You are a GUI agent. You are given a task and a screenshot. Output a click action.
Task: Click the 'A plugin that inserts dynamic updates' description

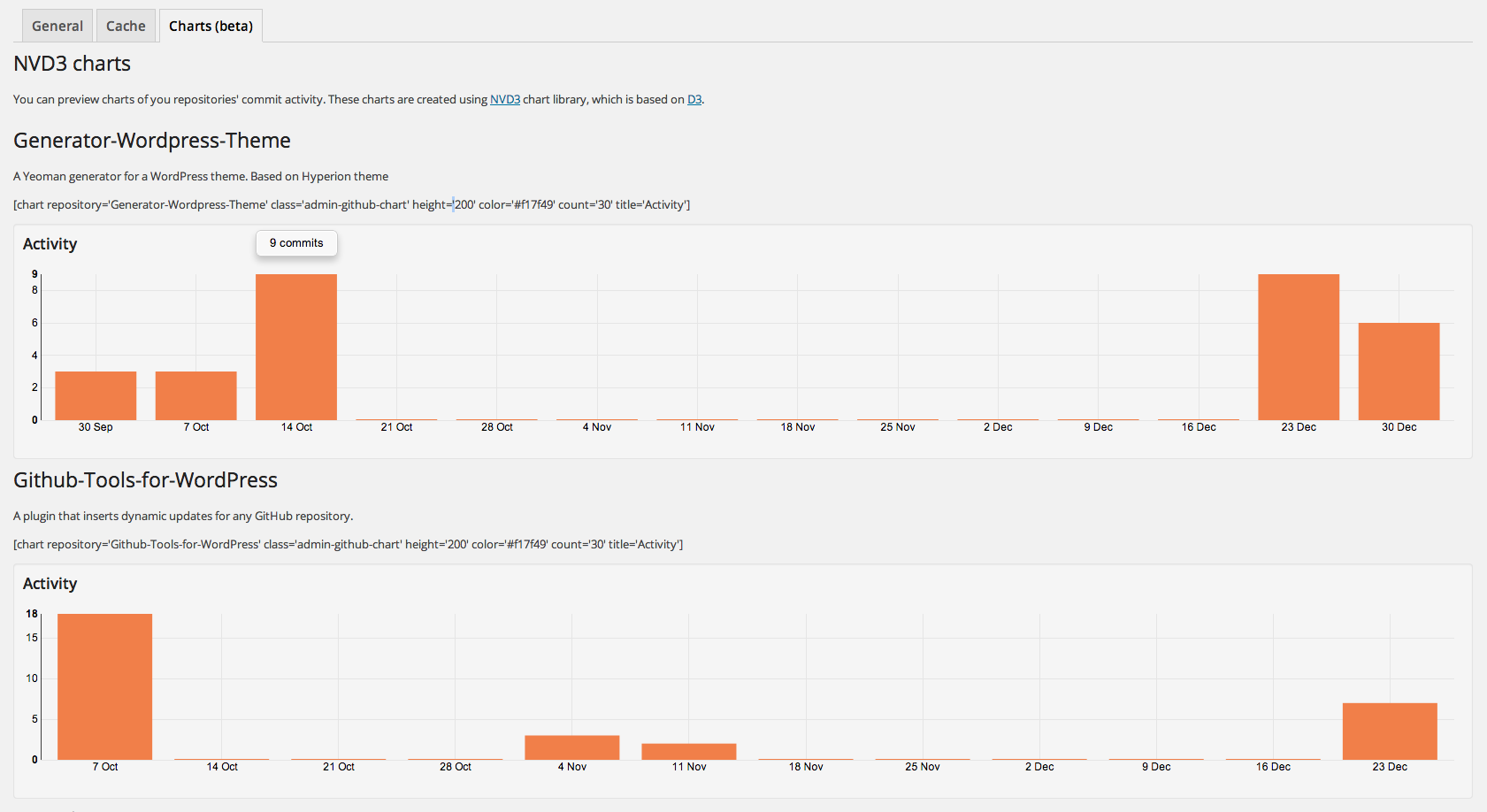tap(183, 516)
